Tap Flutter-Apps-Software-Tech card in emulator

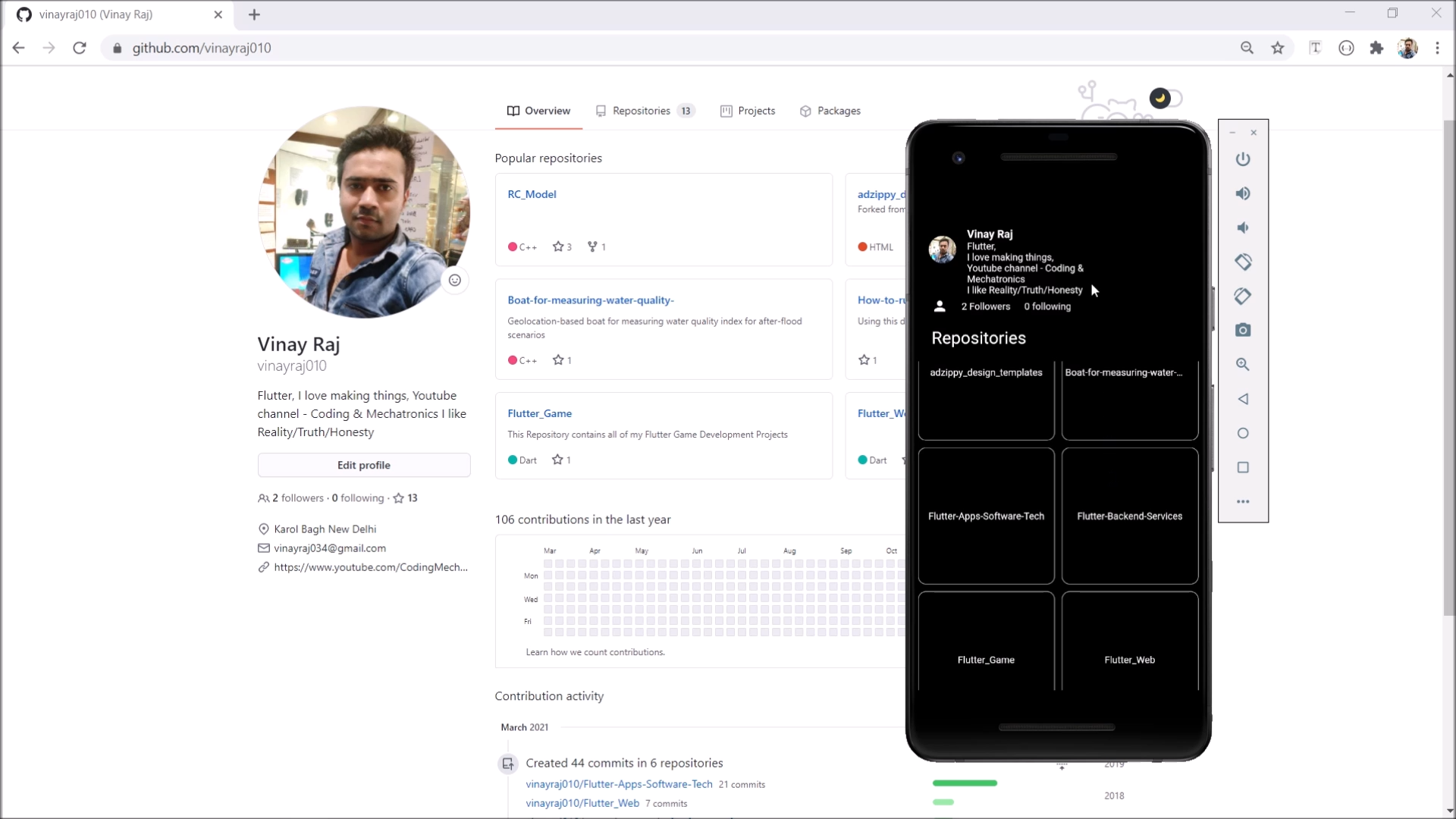coord(986,516)
